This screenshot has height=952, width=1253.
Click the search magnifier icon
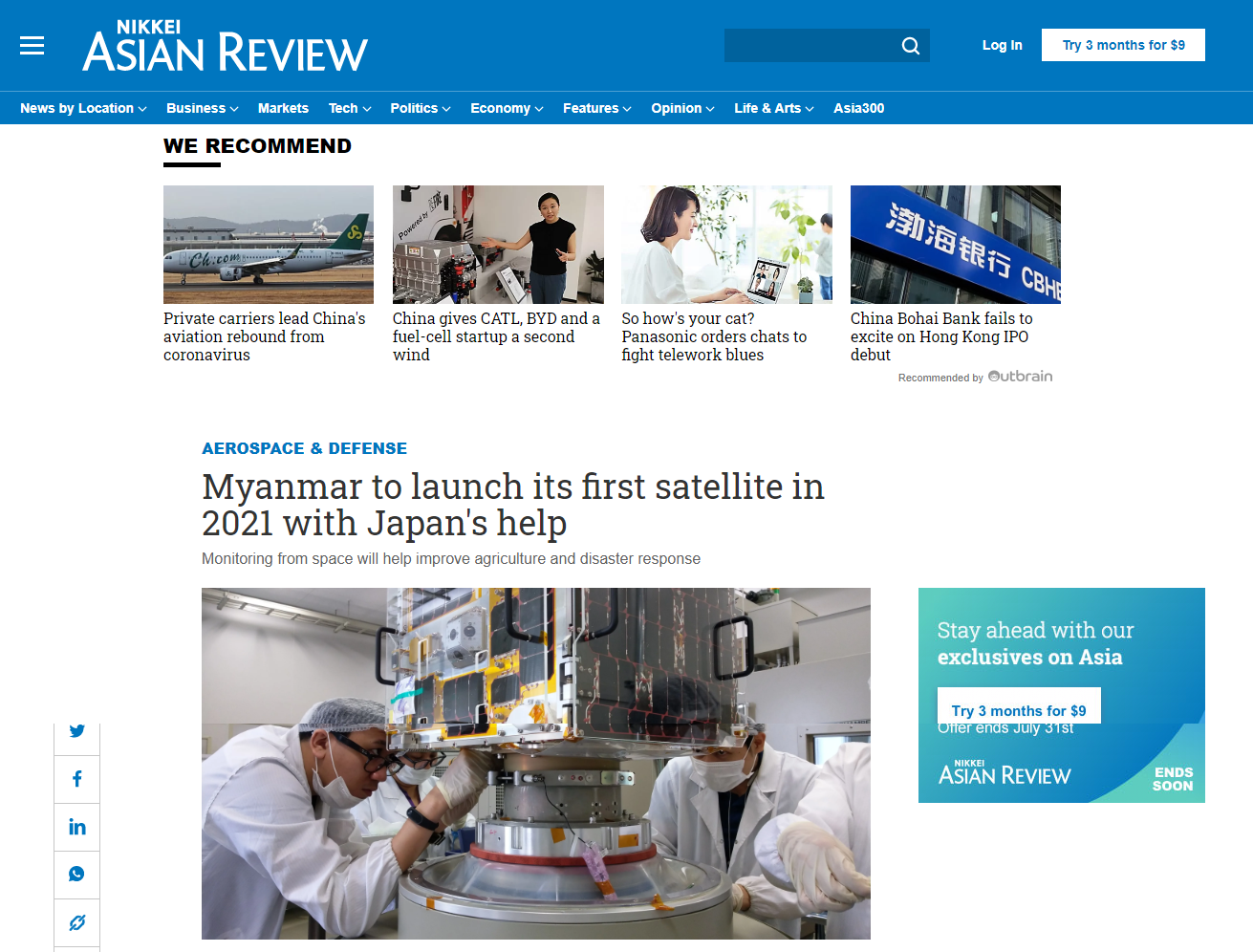pyautogui.click(x=911, y=46)
